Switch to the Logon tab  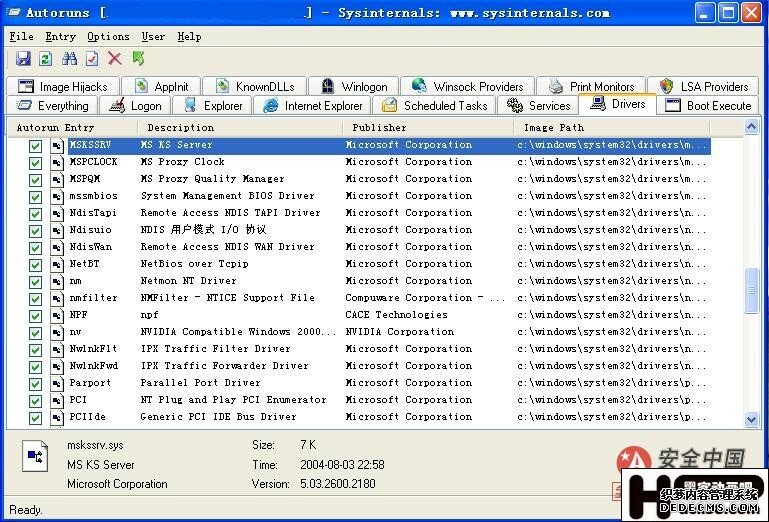135,105
